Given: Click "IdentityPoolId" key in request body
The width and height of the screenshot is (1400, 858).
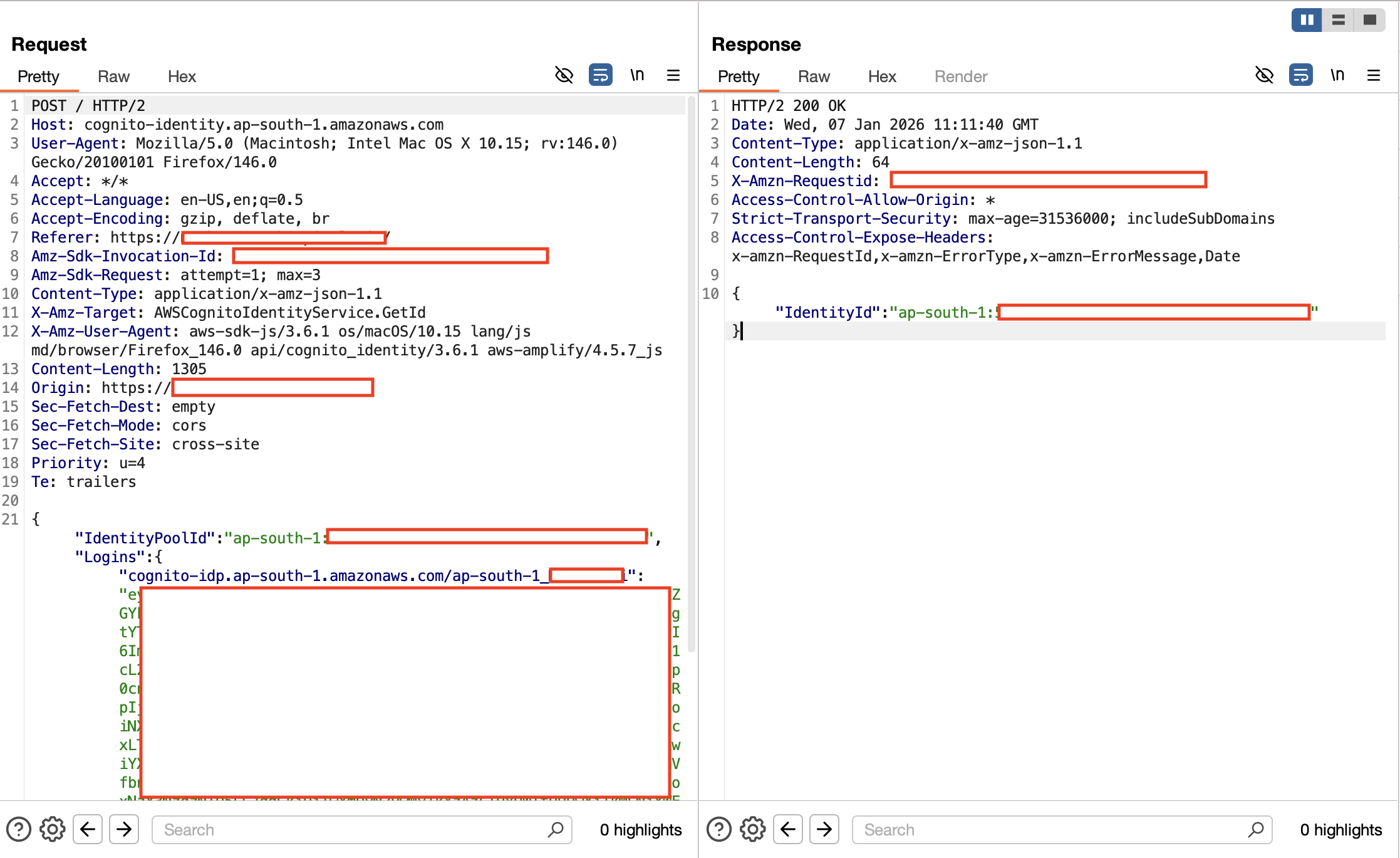Looking at the screenshot, I should [x=145, y=538].
